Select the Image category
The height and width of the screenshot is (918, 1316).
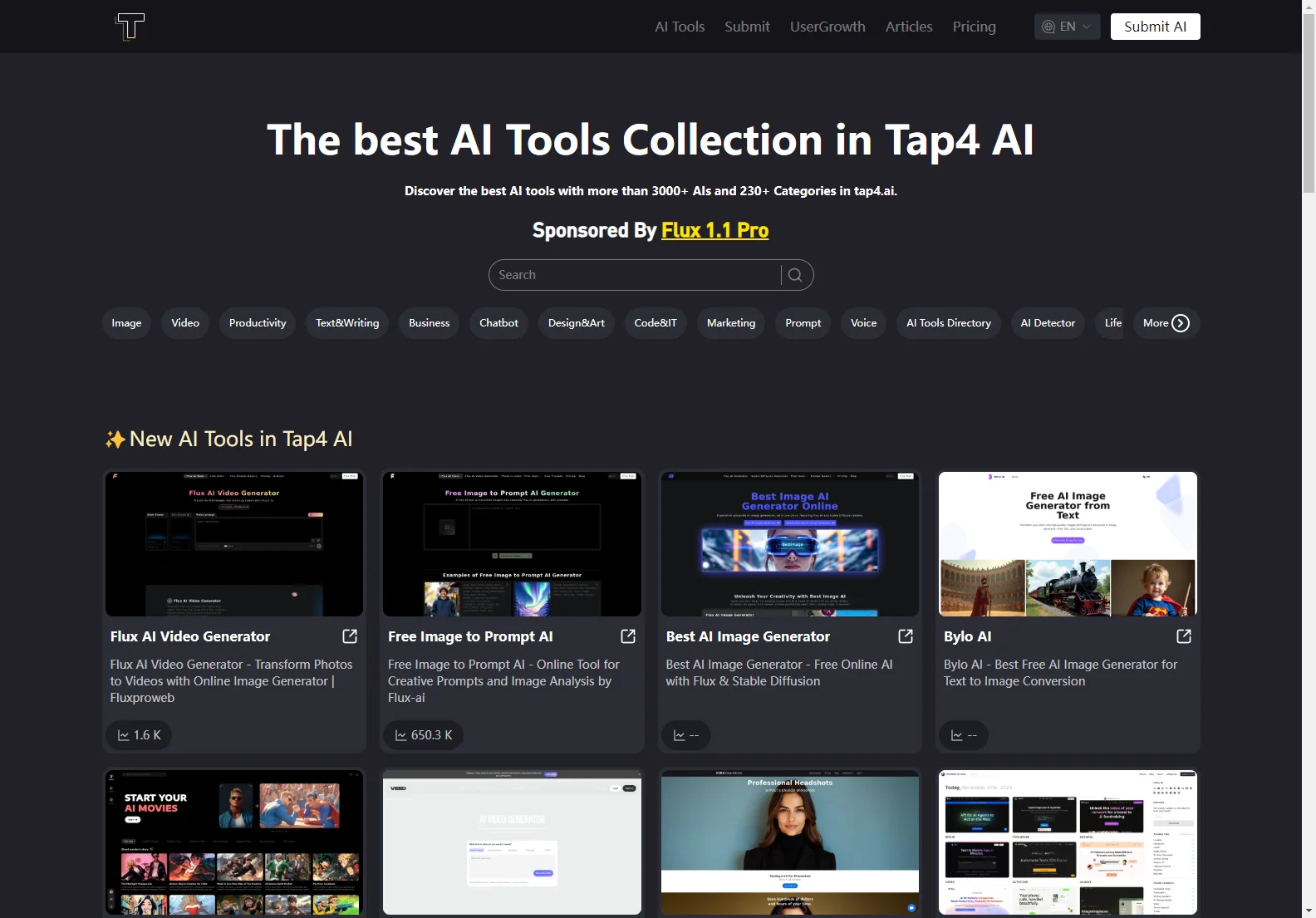126,323
